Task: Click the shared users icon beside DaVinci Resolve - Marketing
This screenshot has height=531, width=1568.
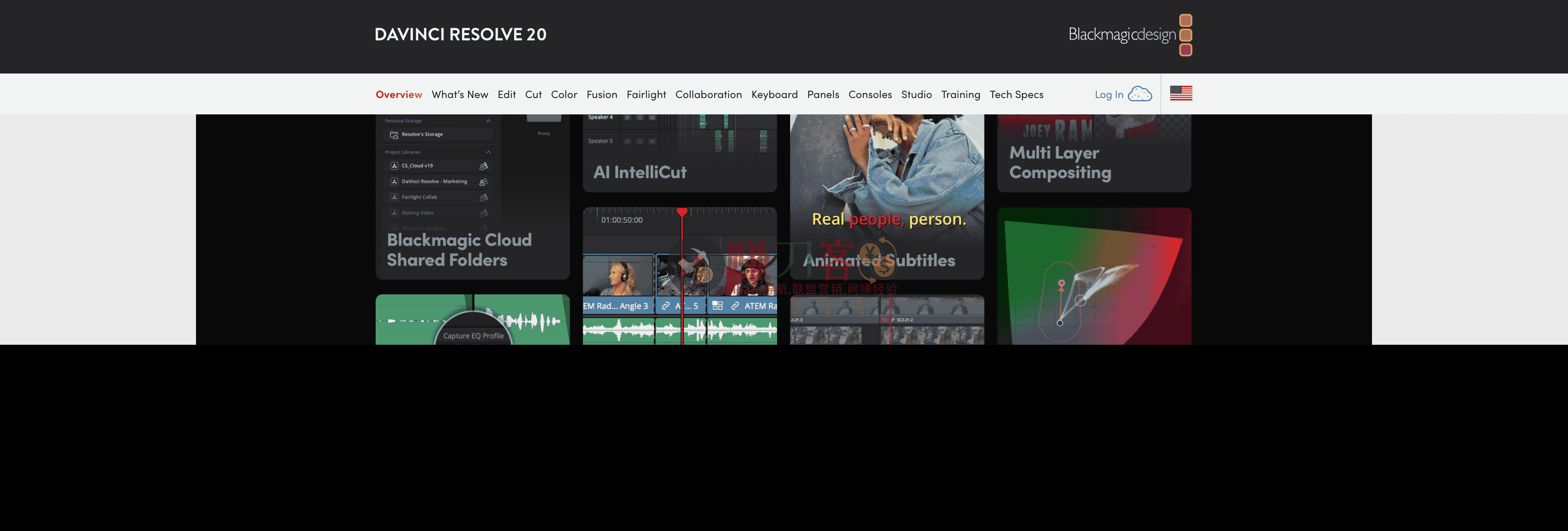Action: click(484, 182)
